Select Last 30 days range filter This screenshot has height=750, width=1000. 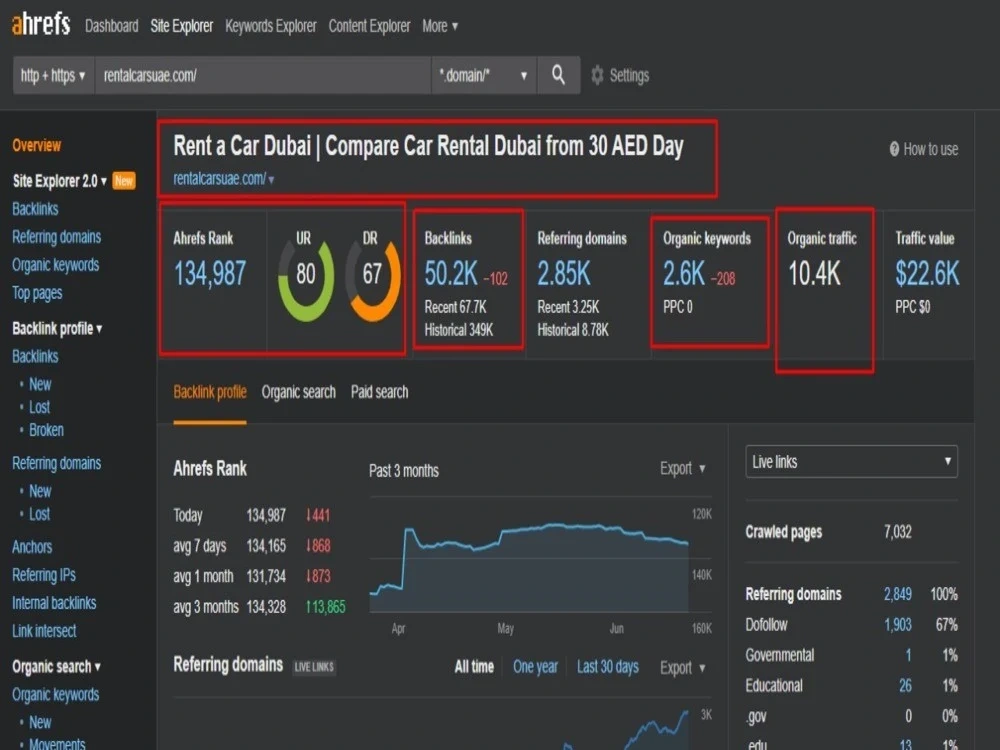coord(608,667)
